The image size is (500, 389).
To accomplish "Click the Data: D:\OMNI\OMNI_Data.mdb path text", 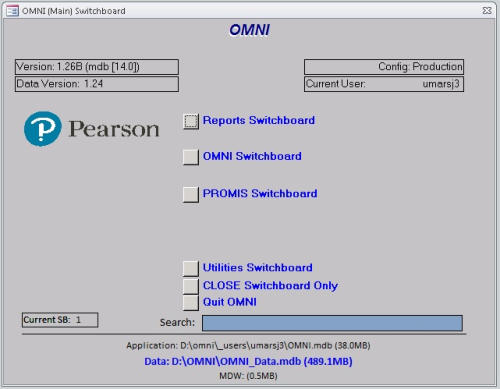I will (x=248, y=361).
